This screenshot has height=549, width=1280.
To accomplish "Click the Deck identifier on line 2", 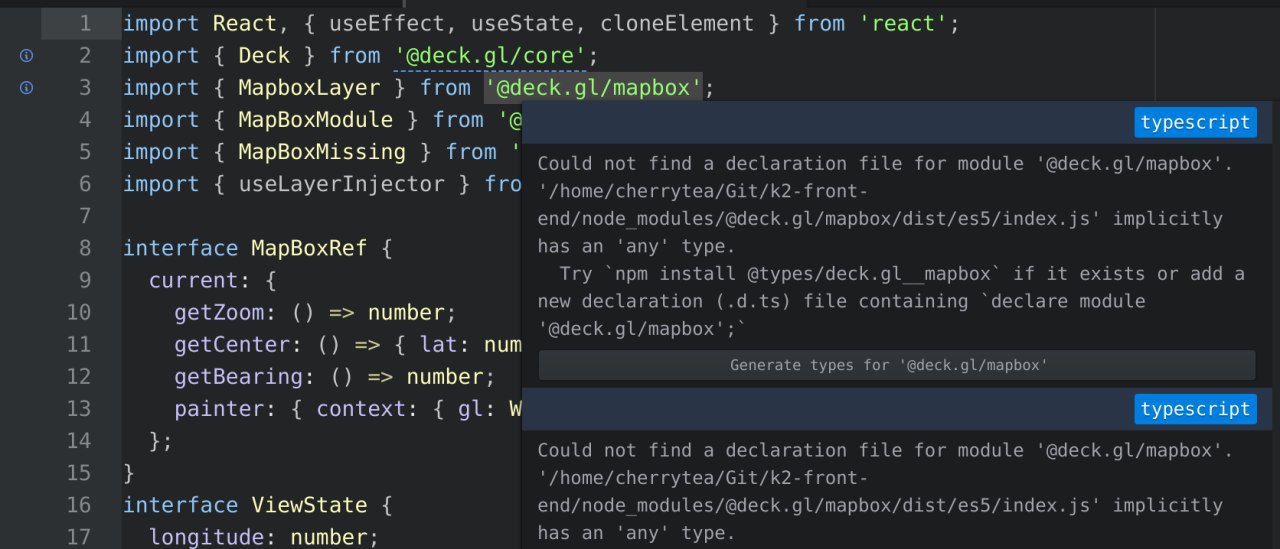I will coord(264,56).
